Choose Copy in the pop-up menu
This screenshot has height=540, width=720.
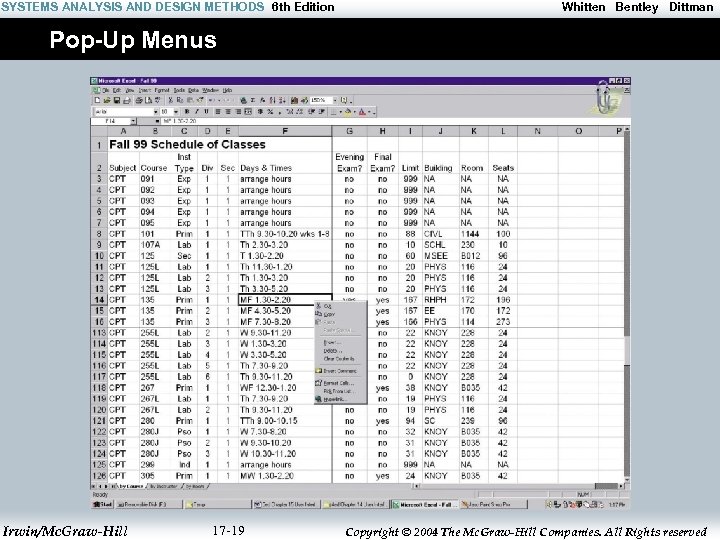coord(341,314)
